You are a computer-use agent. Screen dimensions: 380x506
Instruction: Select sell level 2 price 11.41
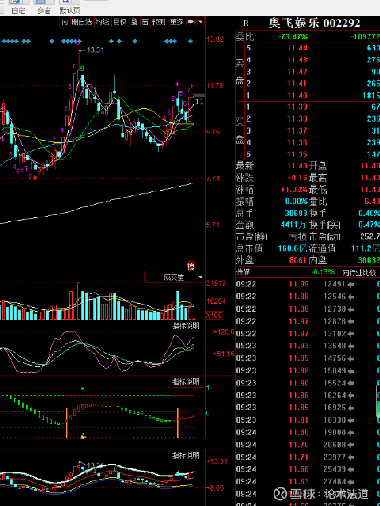click(297, 84)
